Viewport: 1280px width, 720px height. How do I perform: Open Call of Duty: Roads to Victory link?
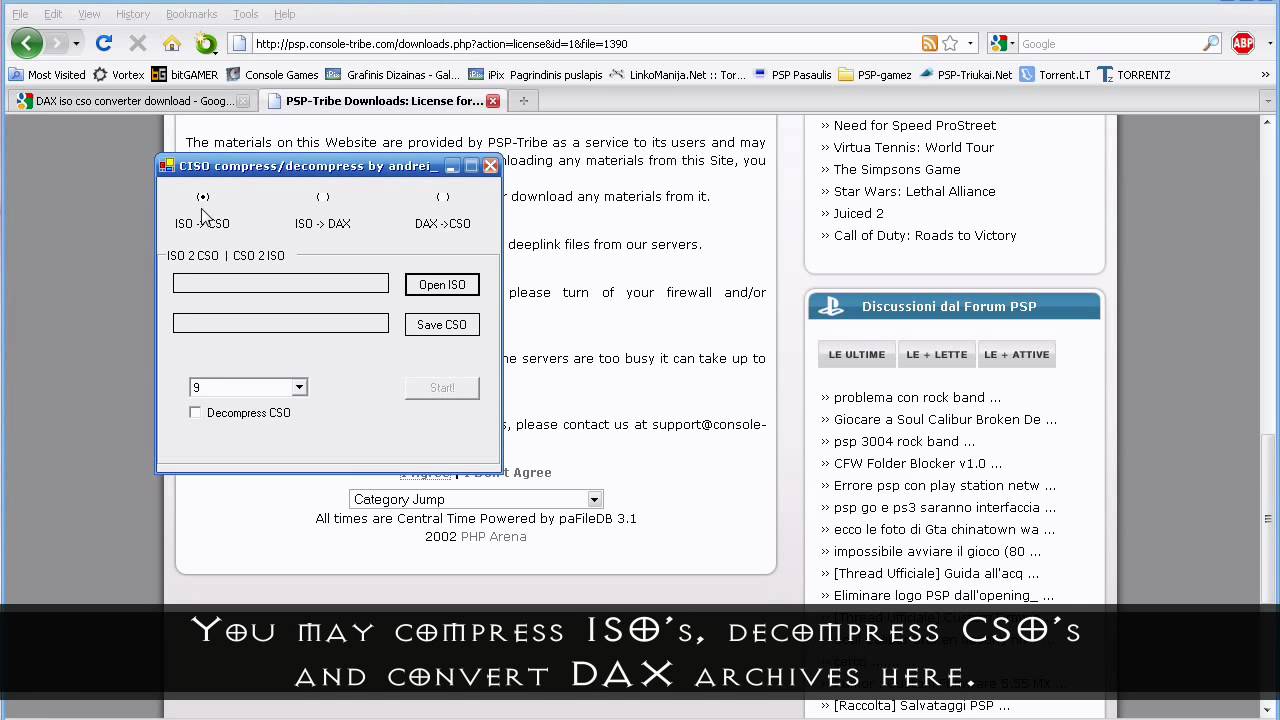925,235
